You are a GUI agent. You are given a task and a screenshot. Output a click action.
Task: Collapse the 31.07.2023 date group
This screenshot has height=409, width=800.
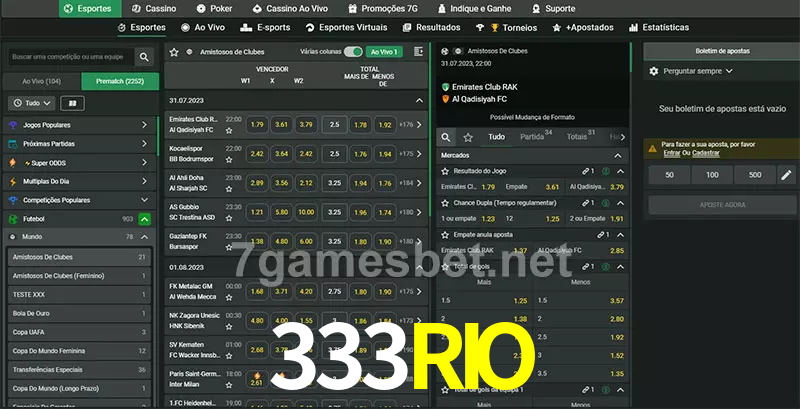point(419,100)
